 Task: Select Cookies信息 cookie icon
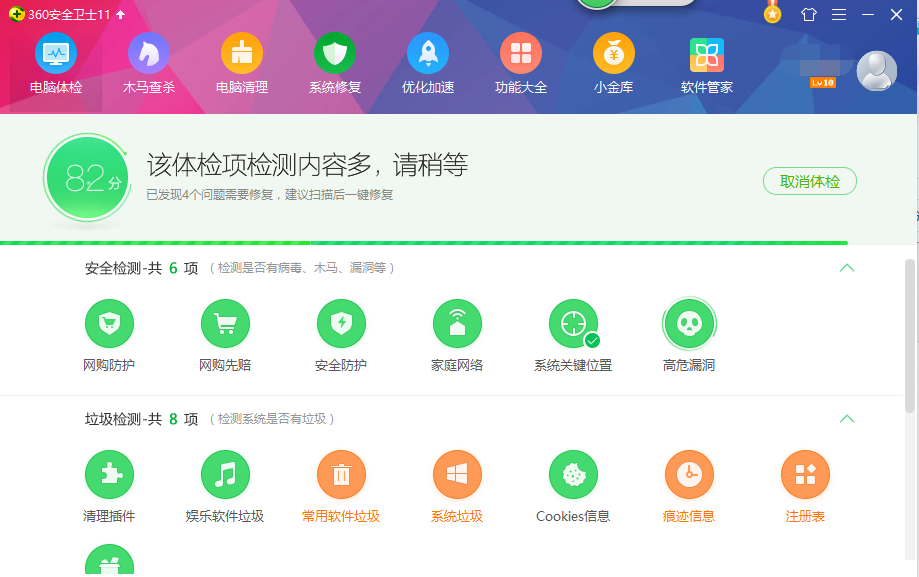[x=573, y=474]
